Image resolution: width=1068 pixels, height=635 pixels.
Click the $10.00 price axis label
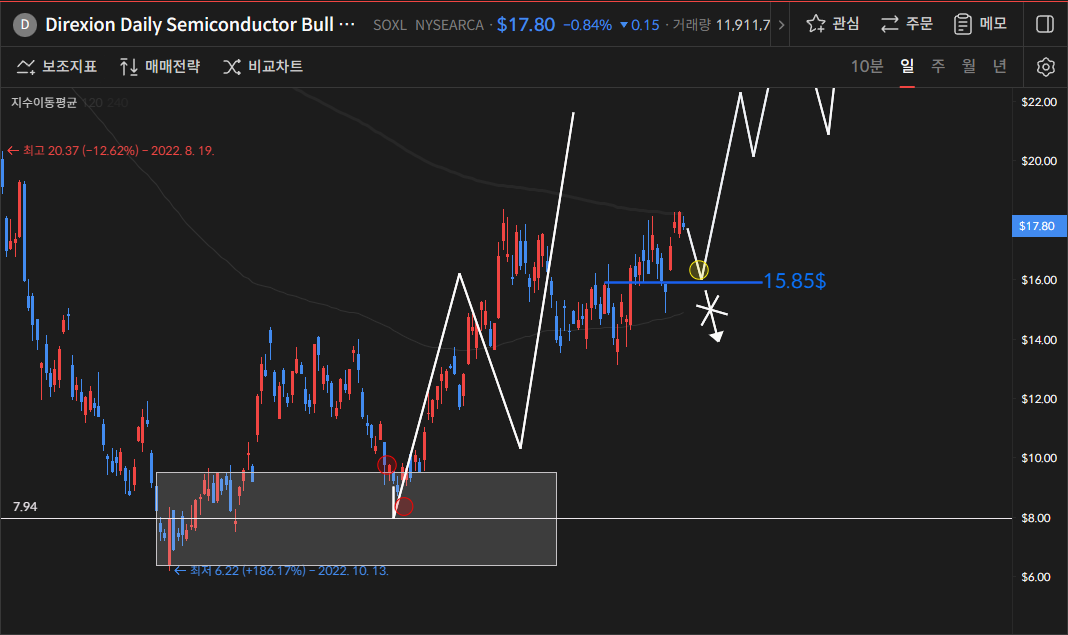tap(1039, 458)
